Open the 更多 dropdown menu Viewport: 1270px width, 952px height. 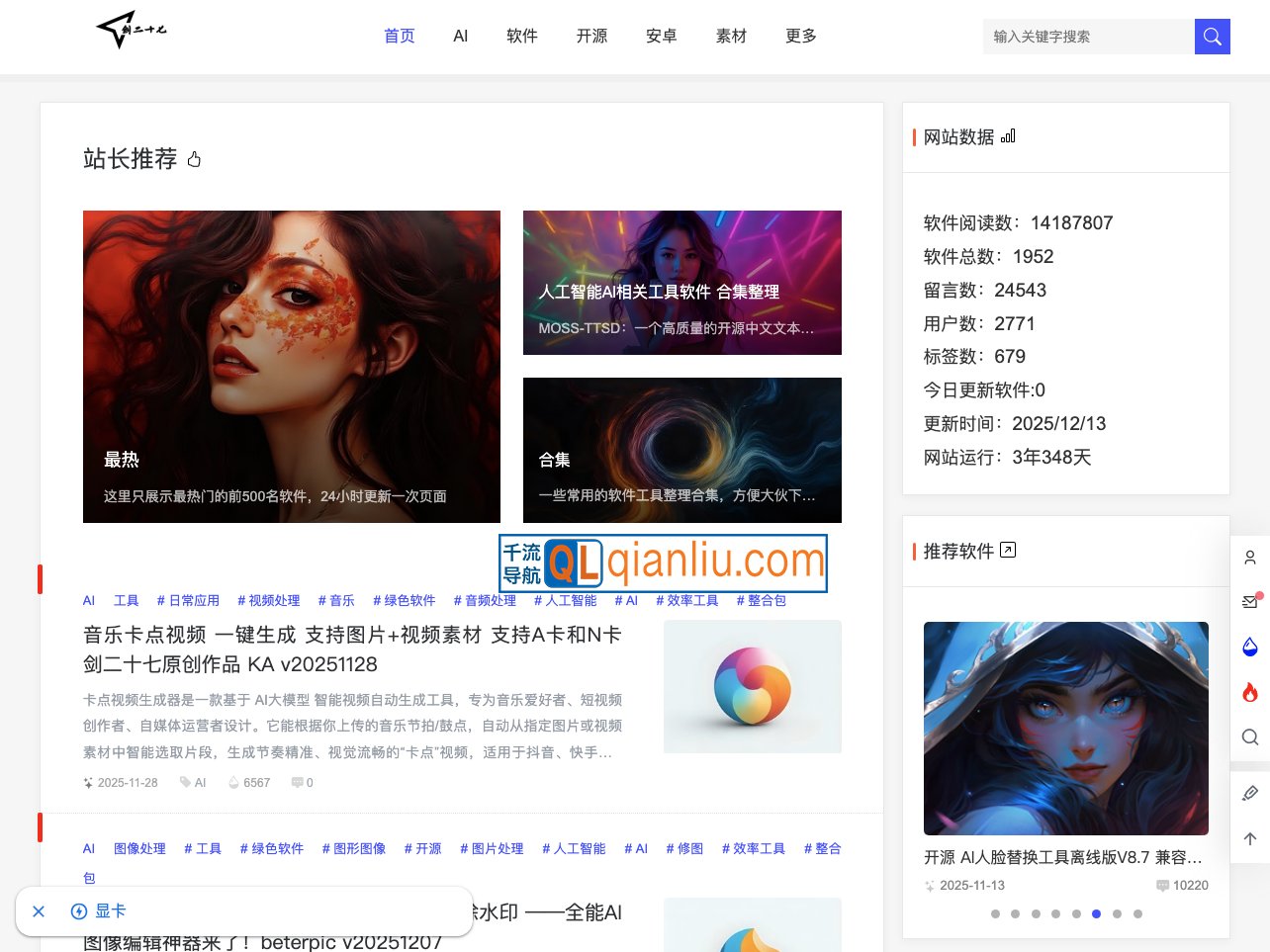800,36
